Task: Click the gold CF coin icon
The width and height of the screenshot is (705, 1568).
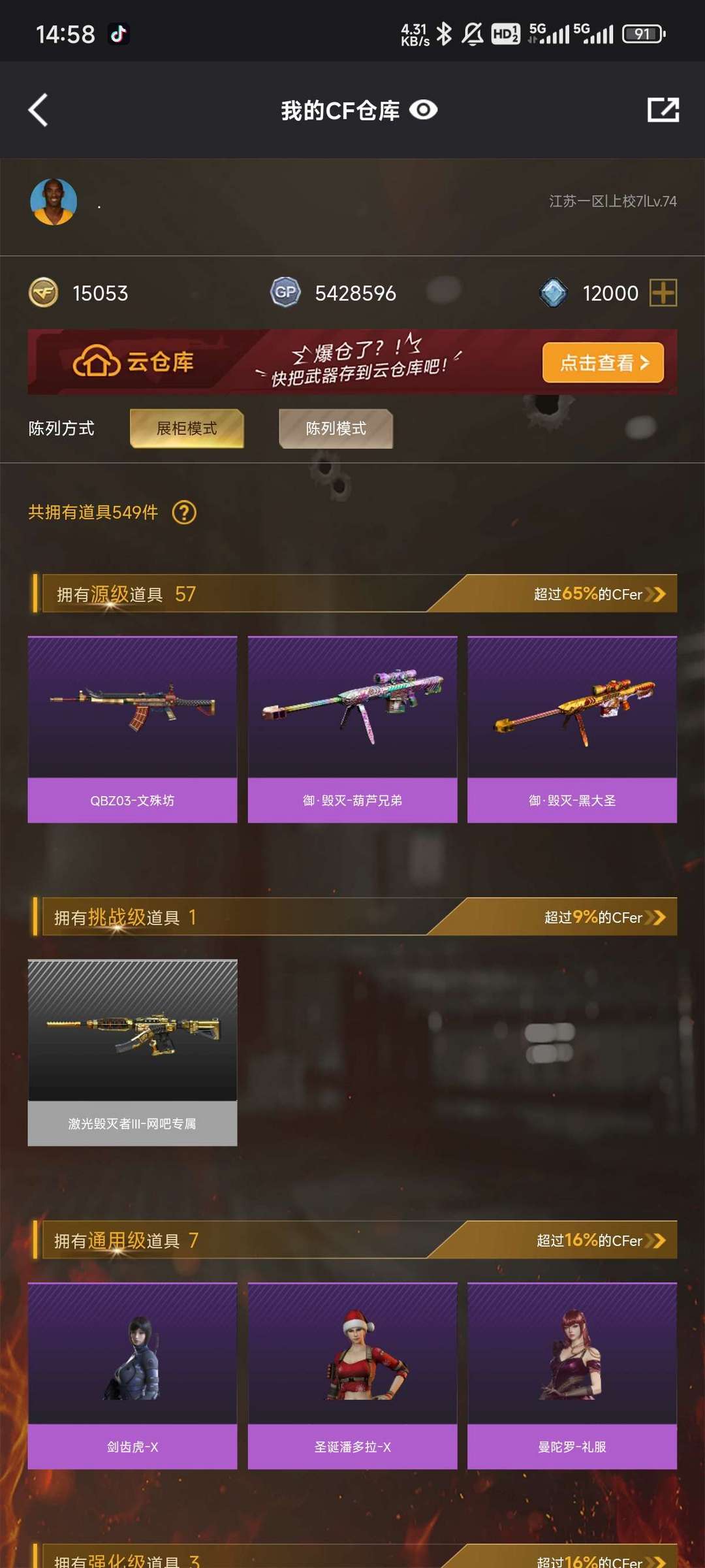Action: click(44, 293)
